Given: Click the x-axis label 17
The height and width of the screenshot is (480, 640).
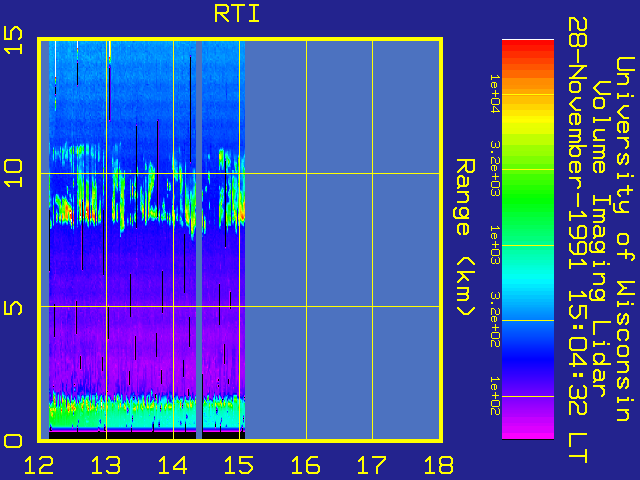Looking at the screenshot, I should tap(372, 465).
